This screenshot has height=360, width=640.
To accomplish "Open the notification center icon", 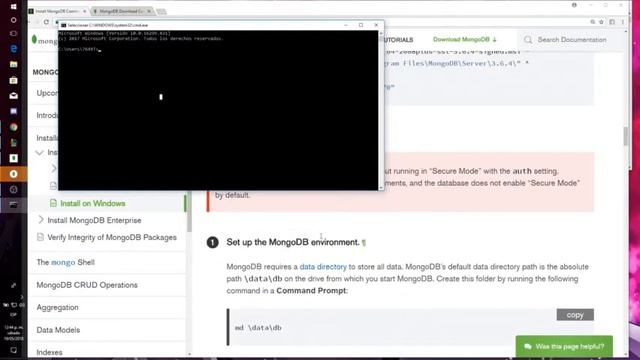I will pyautogui.click(x=13, y=350).
